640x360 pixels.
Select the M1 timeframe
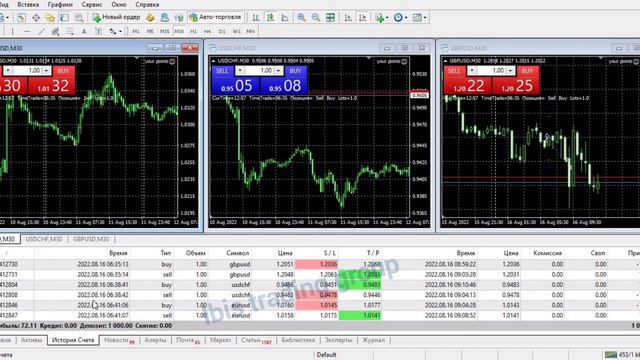(136, 31)
